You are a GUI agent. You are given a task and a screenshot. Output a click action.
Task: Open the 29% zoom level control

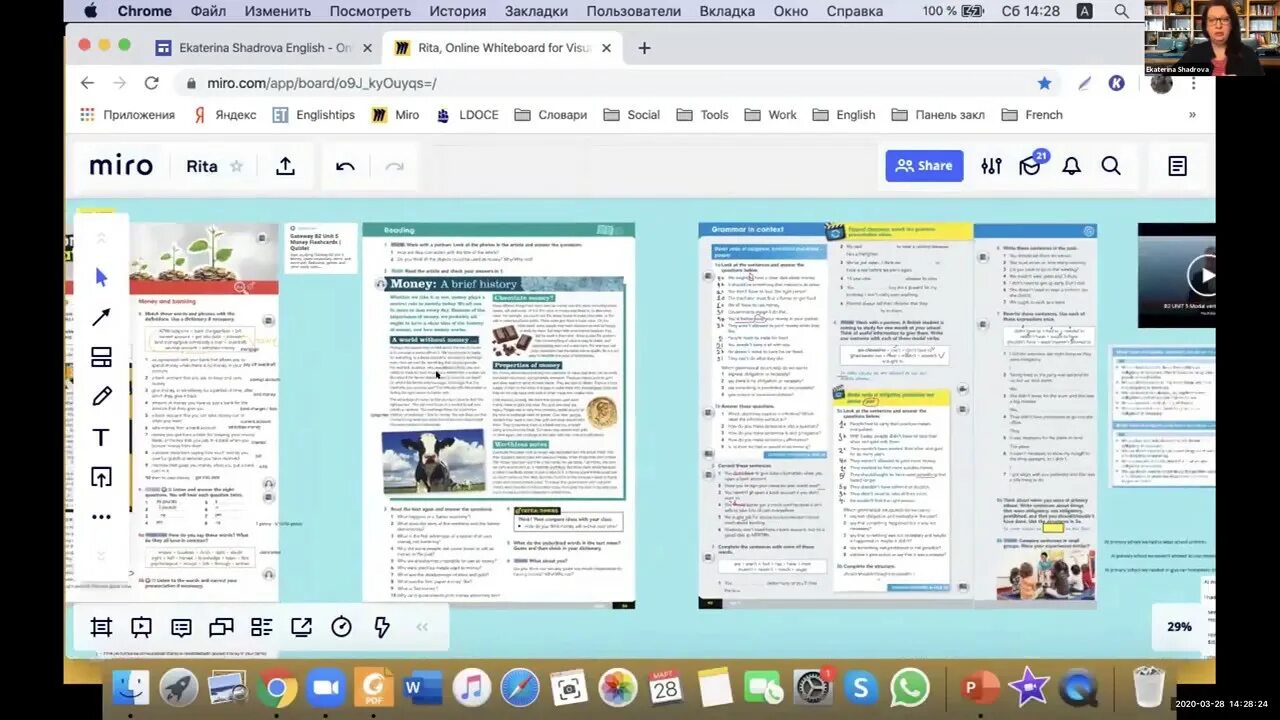1179,627
